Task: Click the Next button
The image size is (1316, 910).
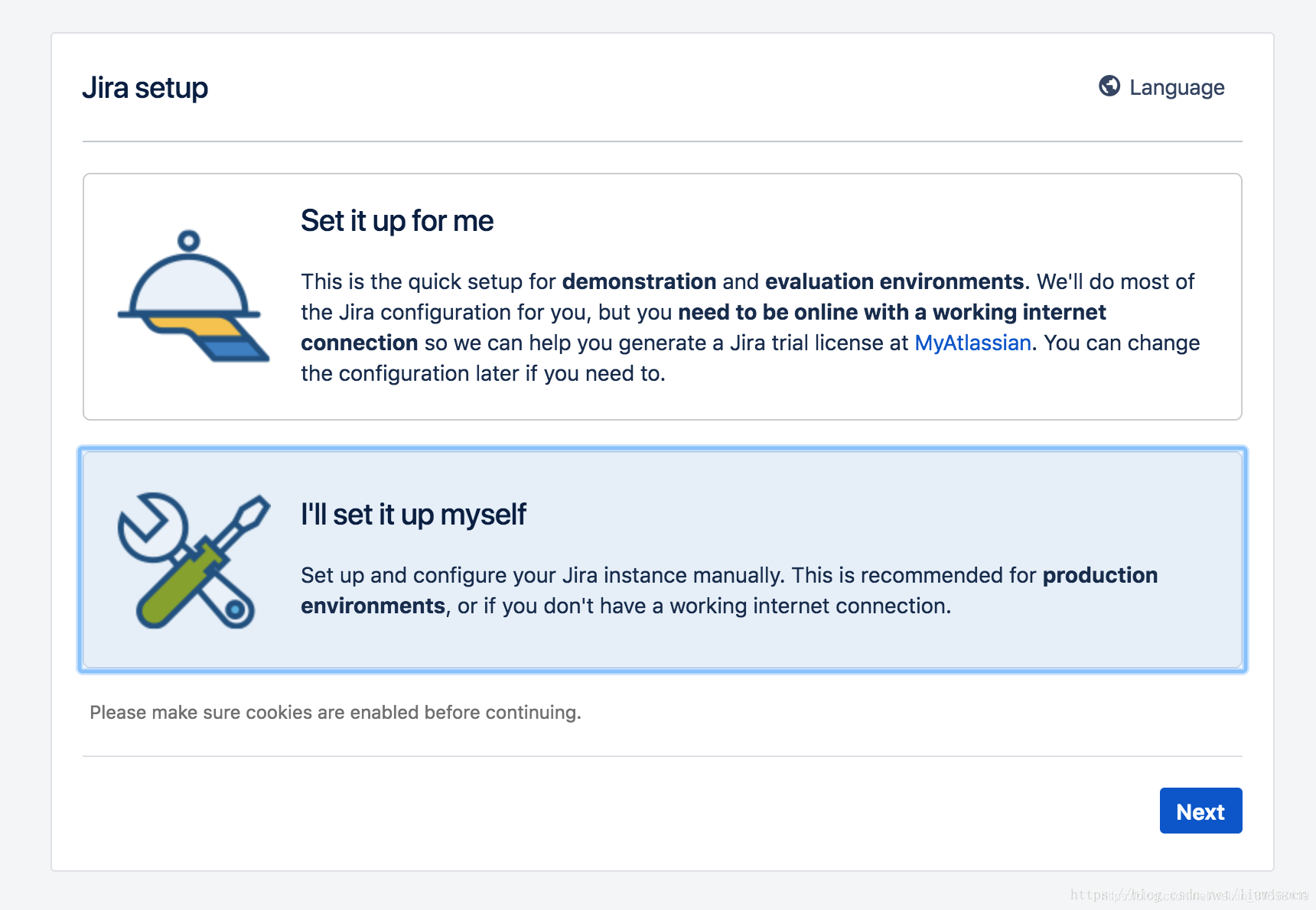Action: pyautogui.click(x=1200, y=811)
